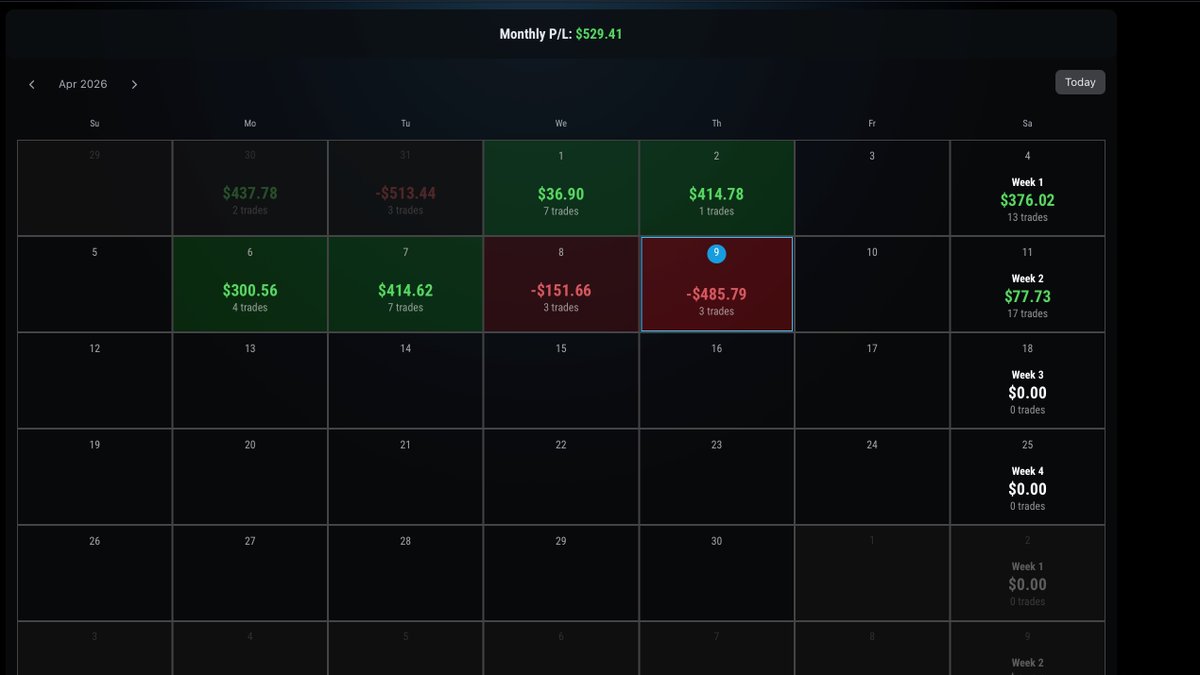Click the Sa weekday column header

point(1028,124)
